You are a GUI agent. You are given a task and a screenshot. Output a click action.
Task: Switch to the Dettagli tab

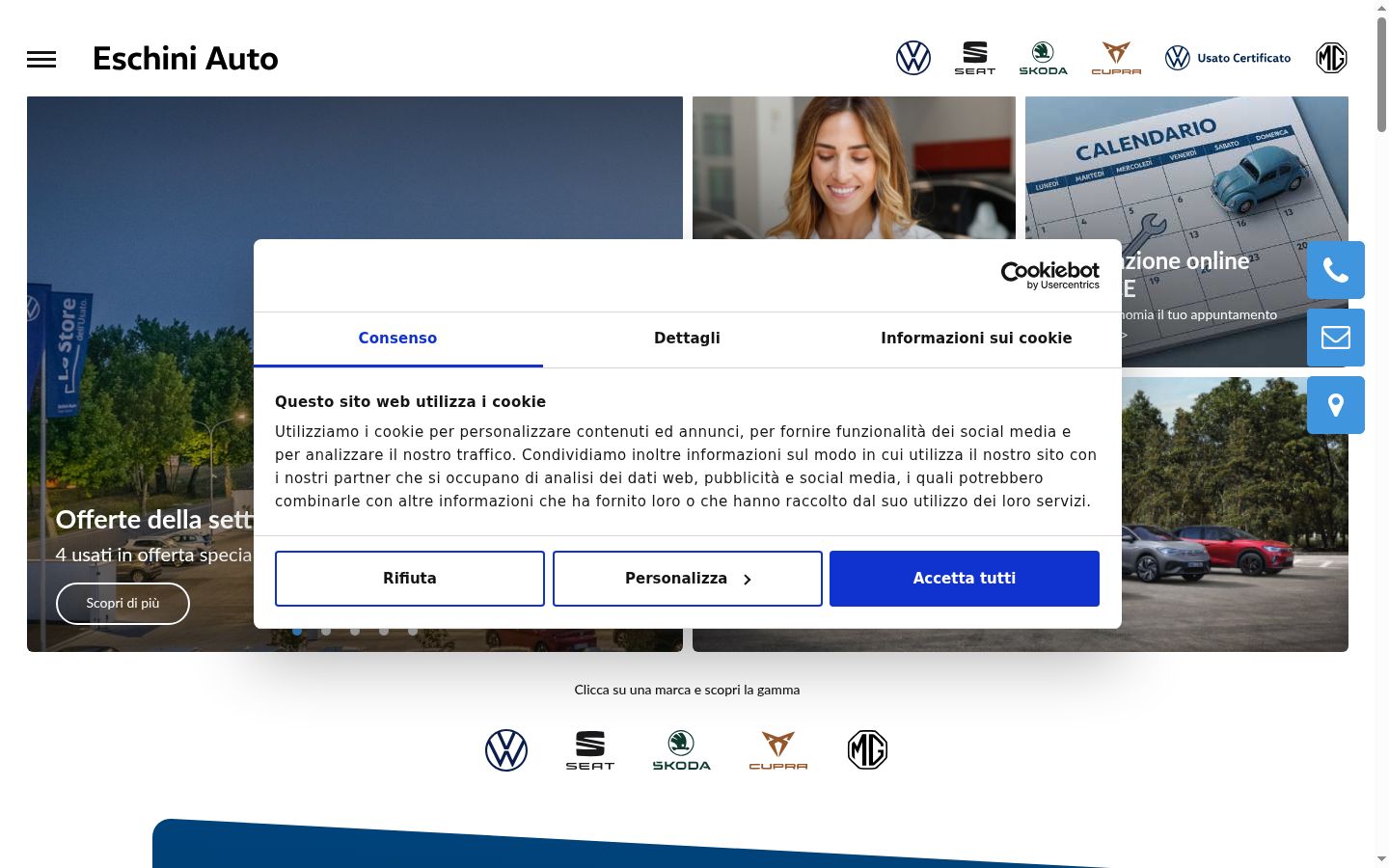[x=688, y=339]
